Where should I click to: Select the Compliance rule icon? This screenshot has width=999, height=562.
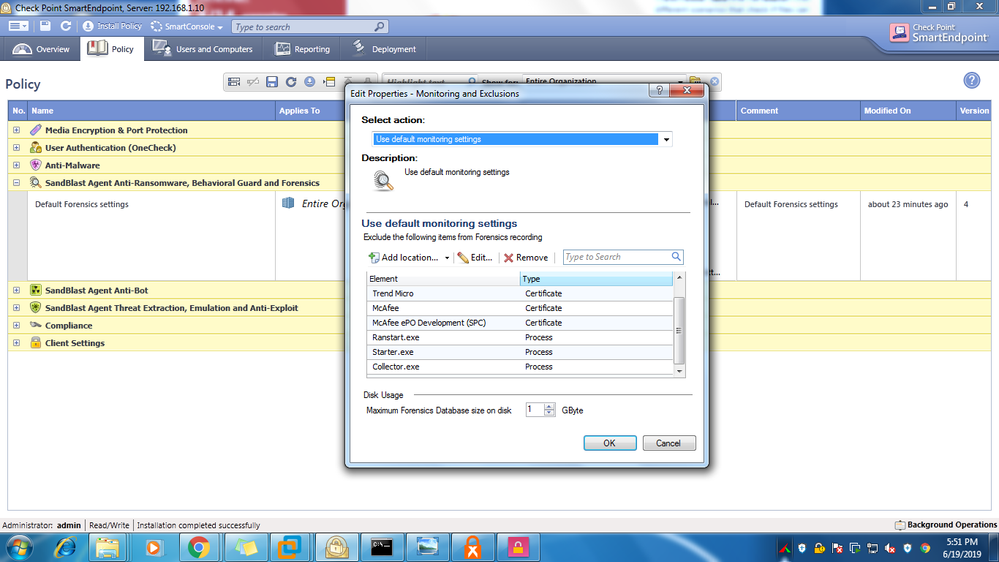36,325
